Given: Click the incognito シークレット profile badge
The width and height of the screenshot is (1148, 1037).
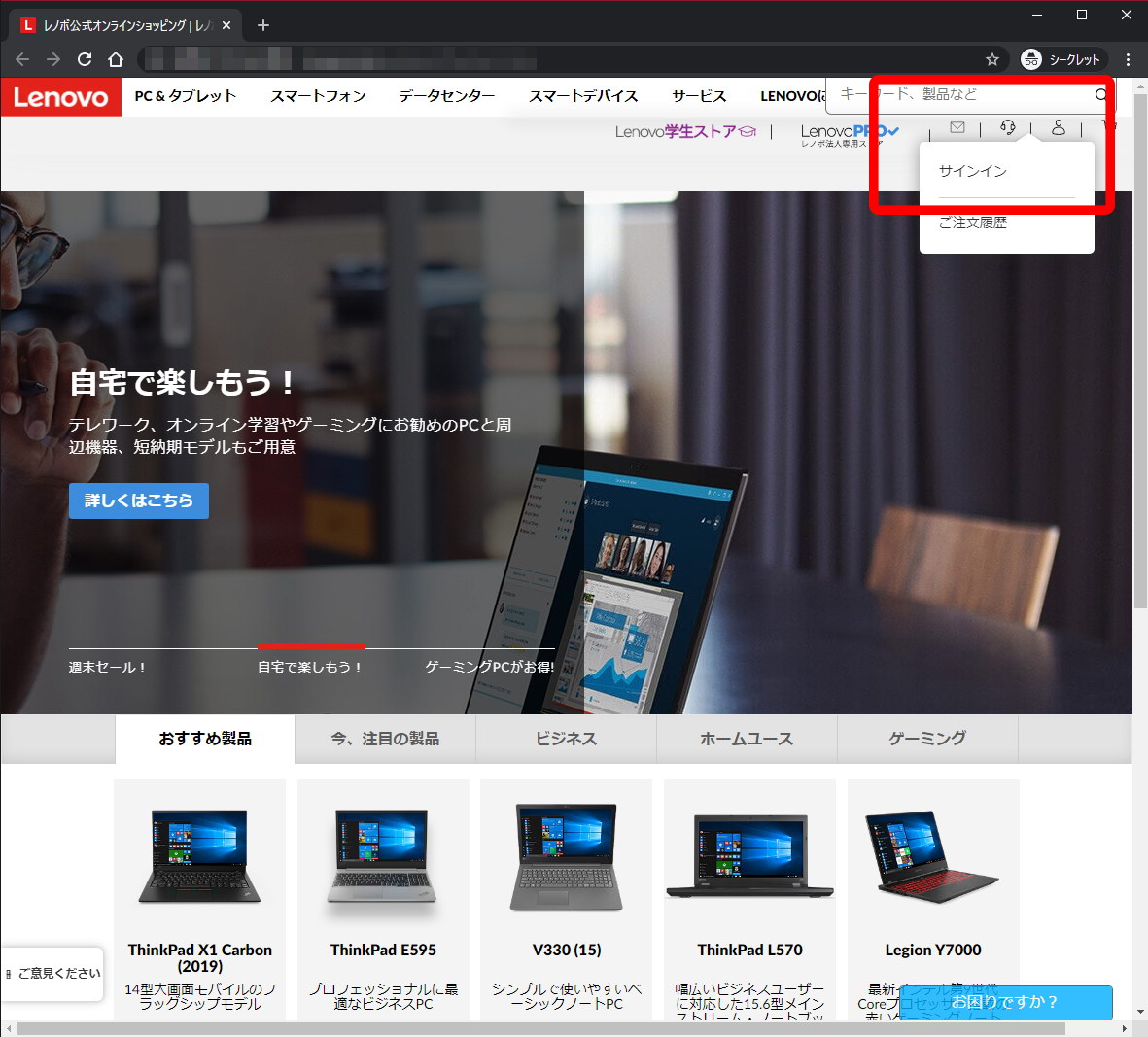Looking at the screenshot, I should [x=1061, y=59].
